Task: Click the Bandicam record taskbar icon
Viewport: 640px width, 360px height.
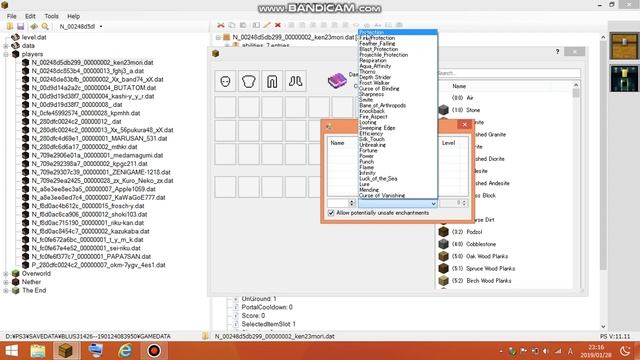Action: [154, 351]
